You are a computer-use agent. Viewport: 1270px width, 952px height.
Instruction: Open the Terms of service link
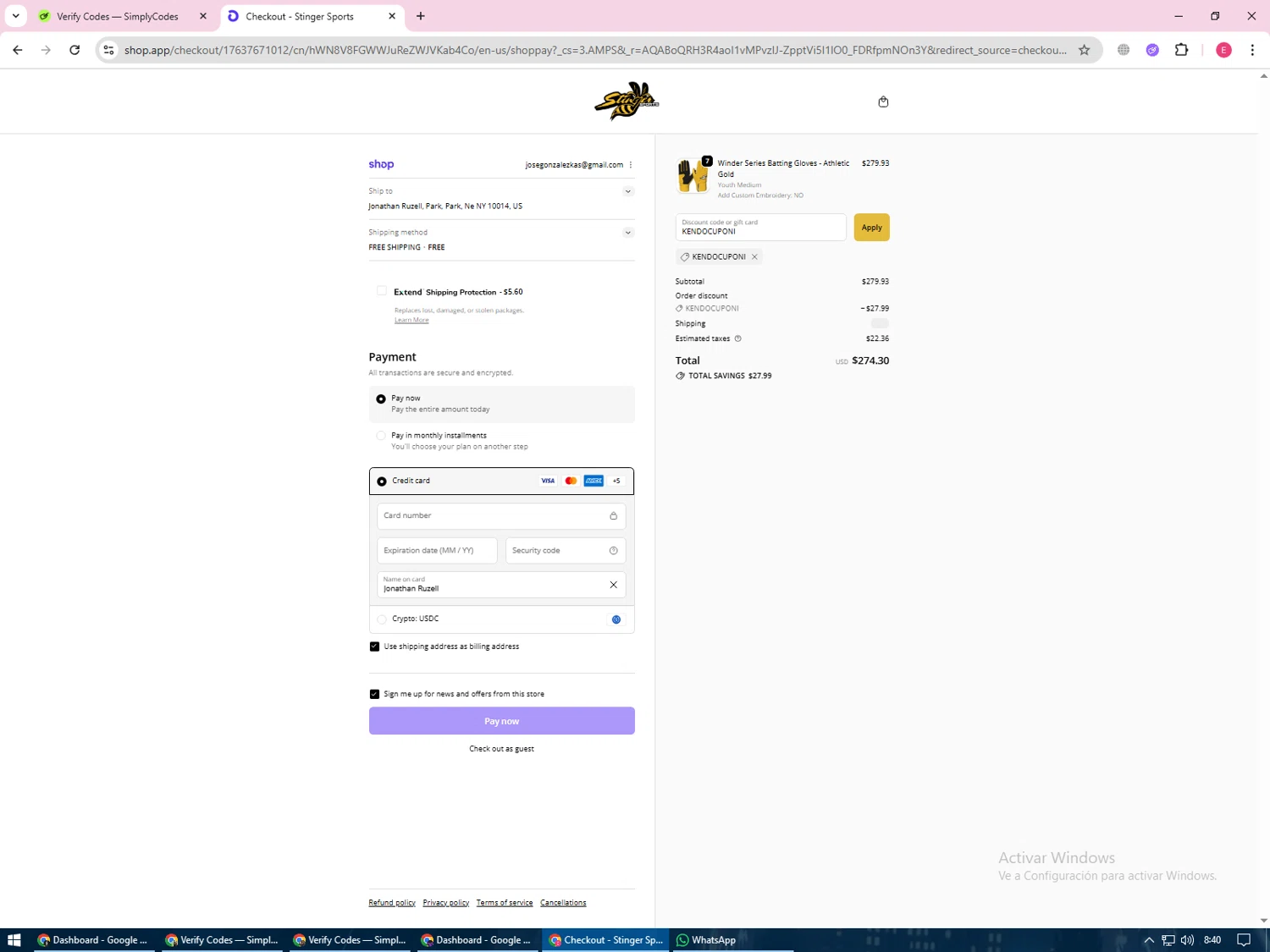(x=505, y=903)
